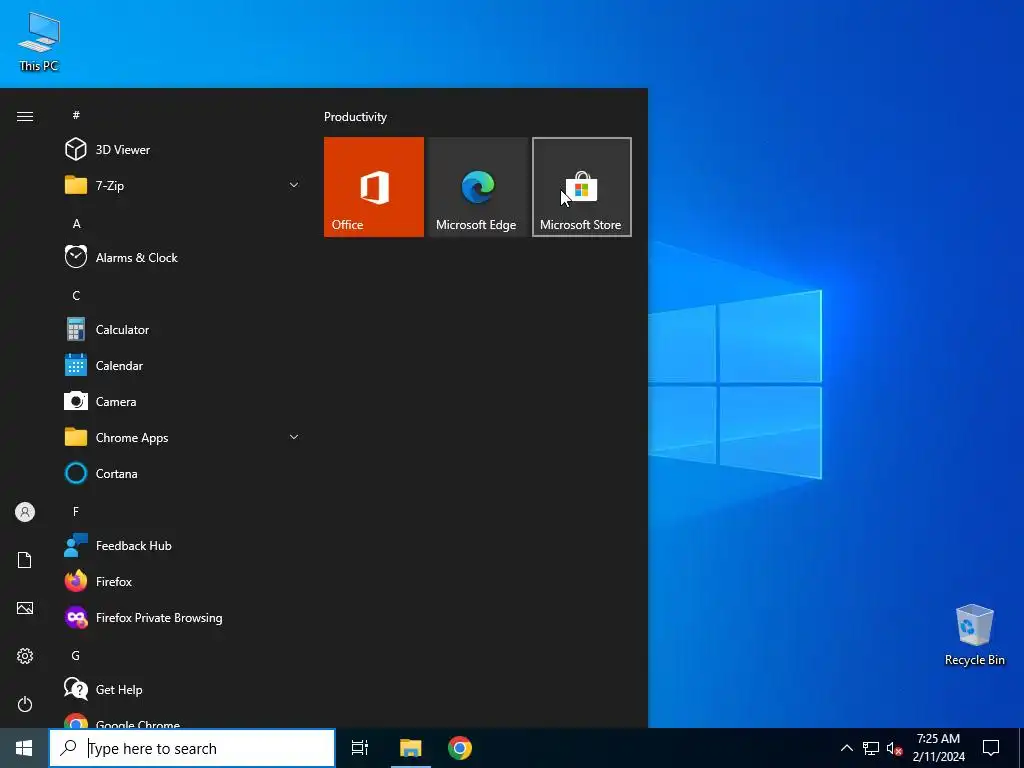Open the user account icon in Start sidebar
The width and height of the screenshot is (1024, 768).
[x=25, y=512]
